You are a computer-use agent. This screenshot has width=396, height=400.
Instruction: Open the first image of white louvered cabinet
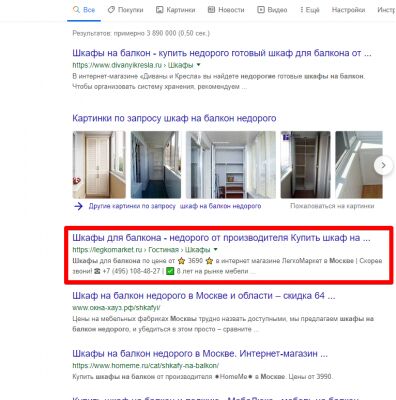coord(99,165)
